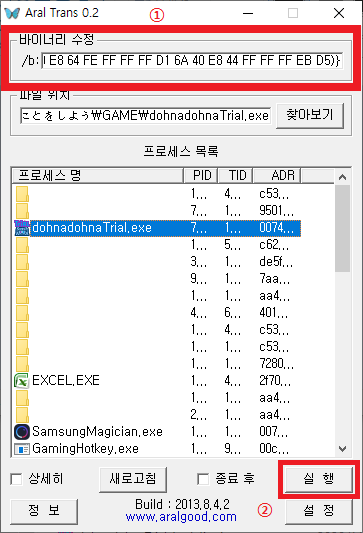Click the /b: binary patch input field
This screenshot has width=363, height=533.
[192, 61]
